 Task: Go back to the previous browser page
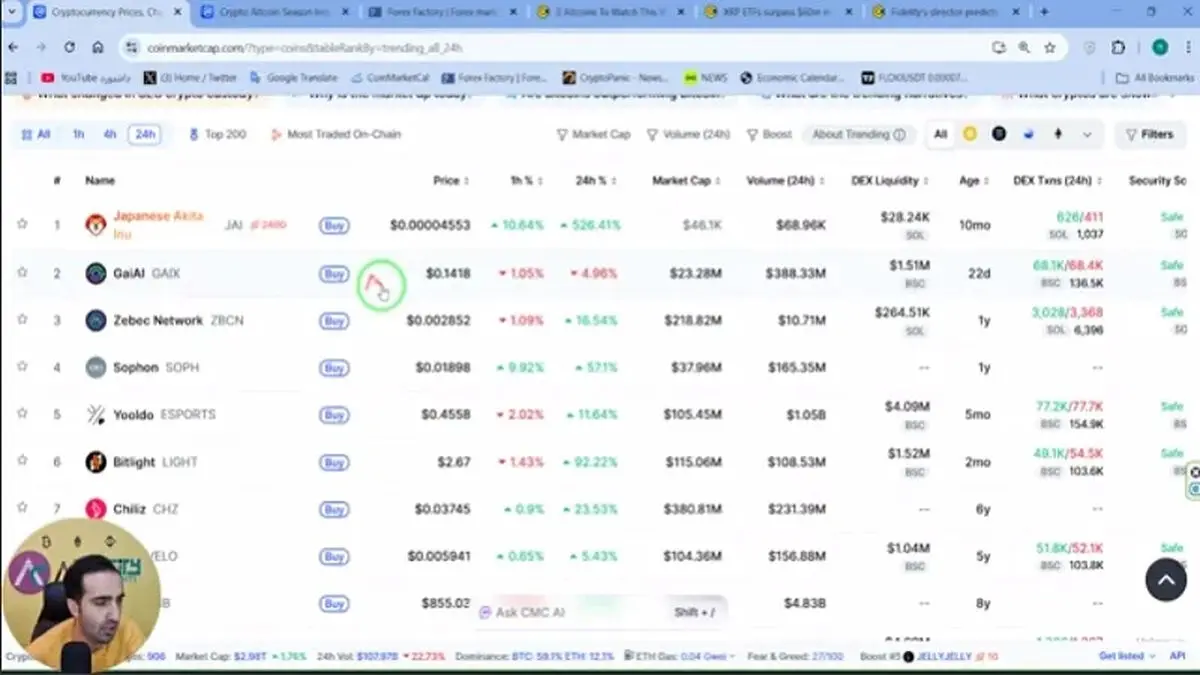[x=14, y=47]
